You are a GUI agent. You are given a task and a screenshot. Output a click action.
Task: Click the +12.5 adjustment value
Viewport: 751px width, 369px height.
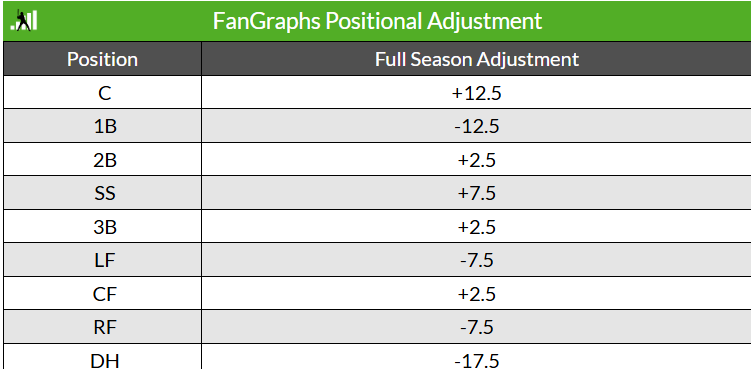tap(477, 93)
